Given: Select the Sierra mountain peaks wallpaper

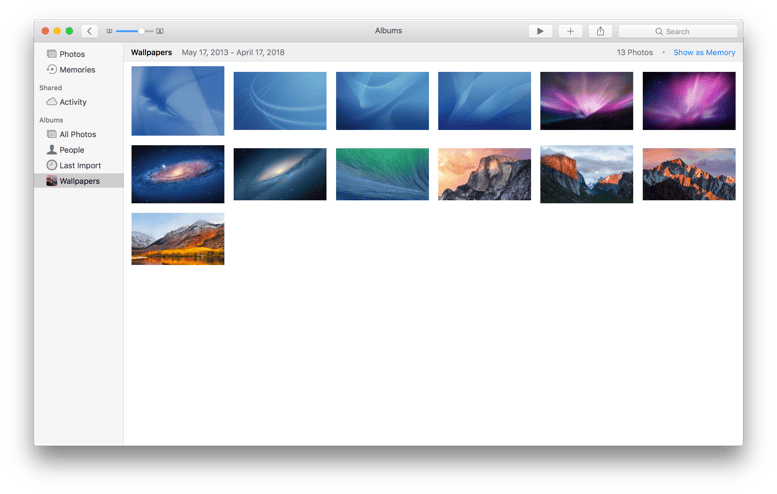Looking at the screenshot, I should coord(689,174).
